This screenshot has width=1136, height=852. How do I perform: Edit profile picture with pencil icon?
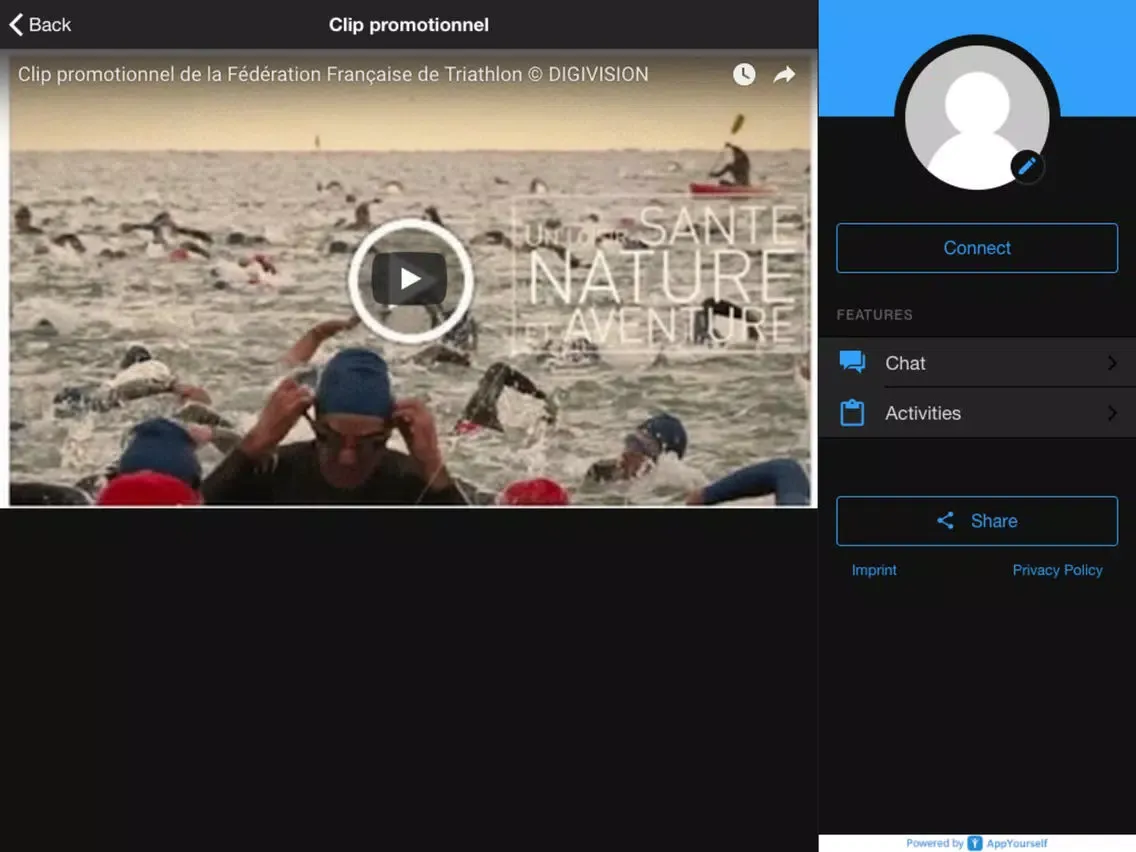(x=1027, y=167)
